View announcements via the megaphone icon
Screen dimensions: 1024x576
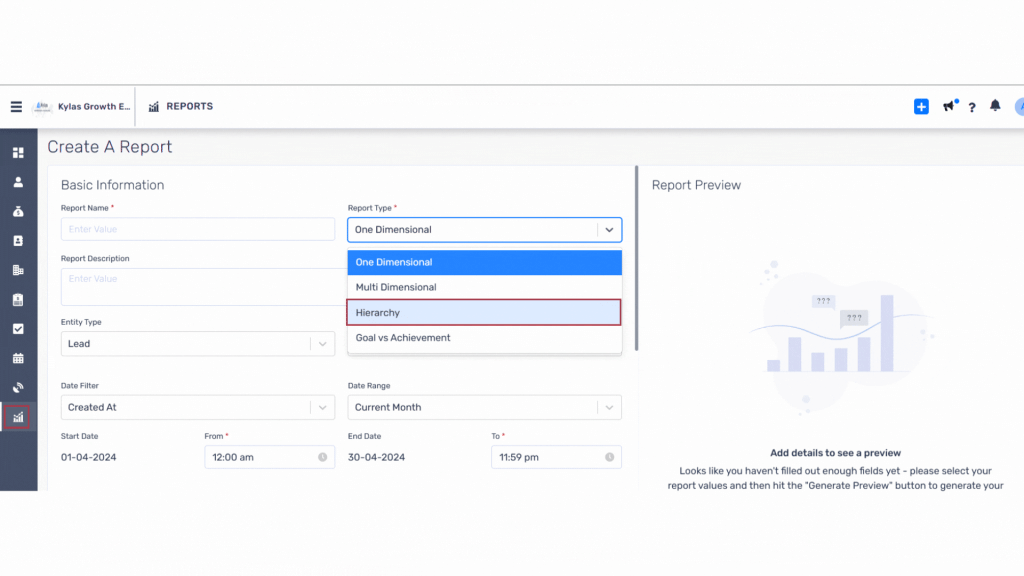coord(947,106)
